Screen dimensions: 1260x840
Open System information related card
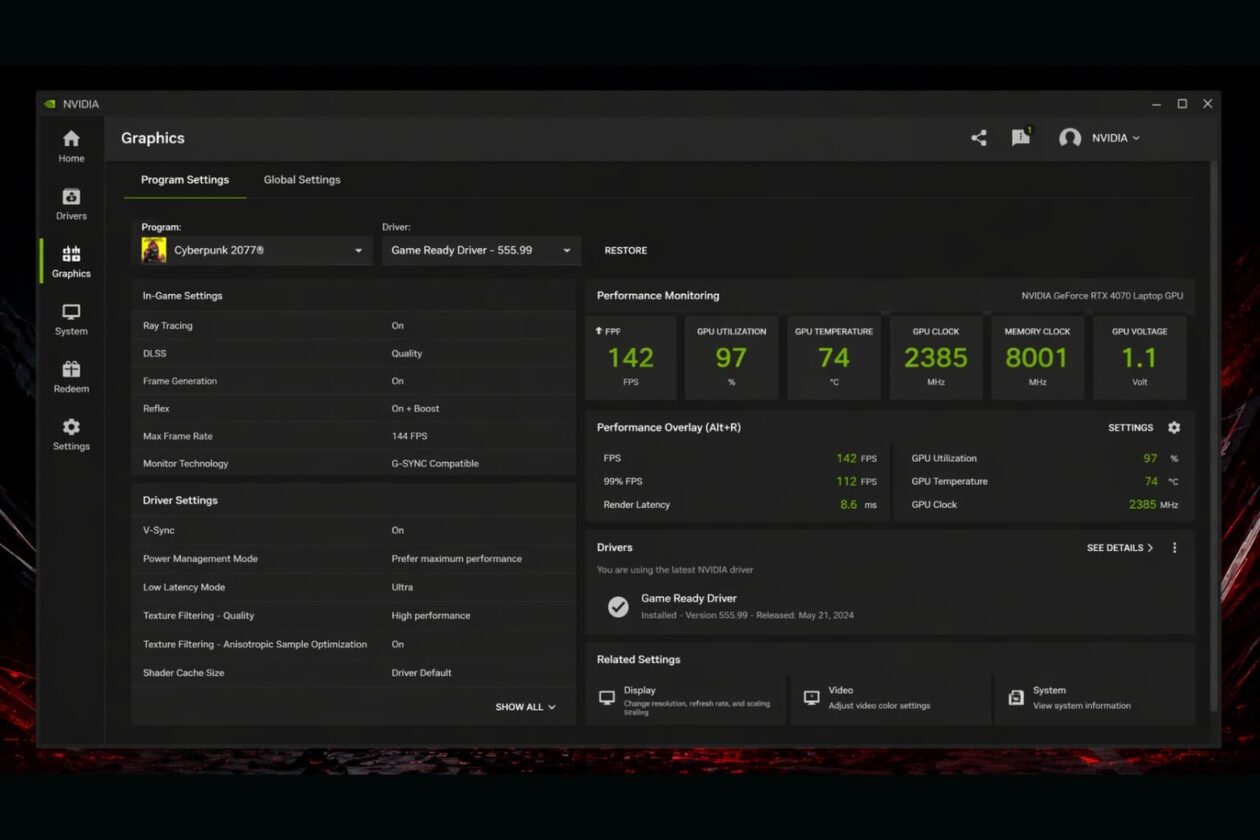coord(1095,698)
